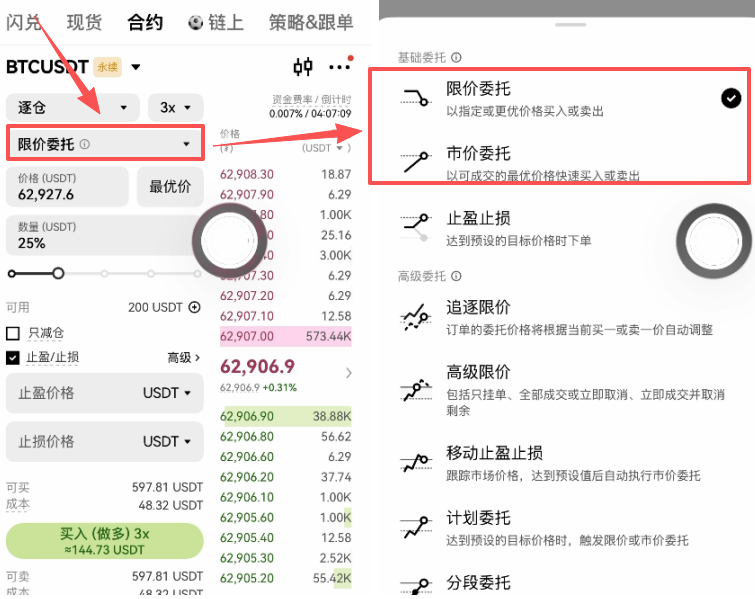Click bid price 62,905.60 in order book
This screenshot has height=599, width=755.
[x=247, y=518]
